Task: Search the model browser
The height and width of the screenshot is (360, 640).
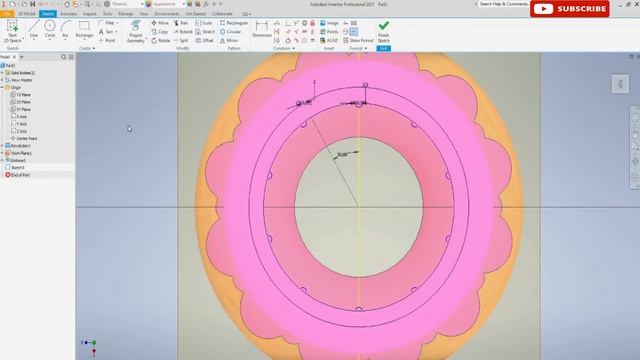Action: click(x=64, y=57)
